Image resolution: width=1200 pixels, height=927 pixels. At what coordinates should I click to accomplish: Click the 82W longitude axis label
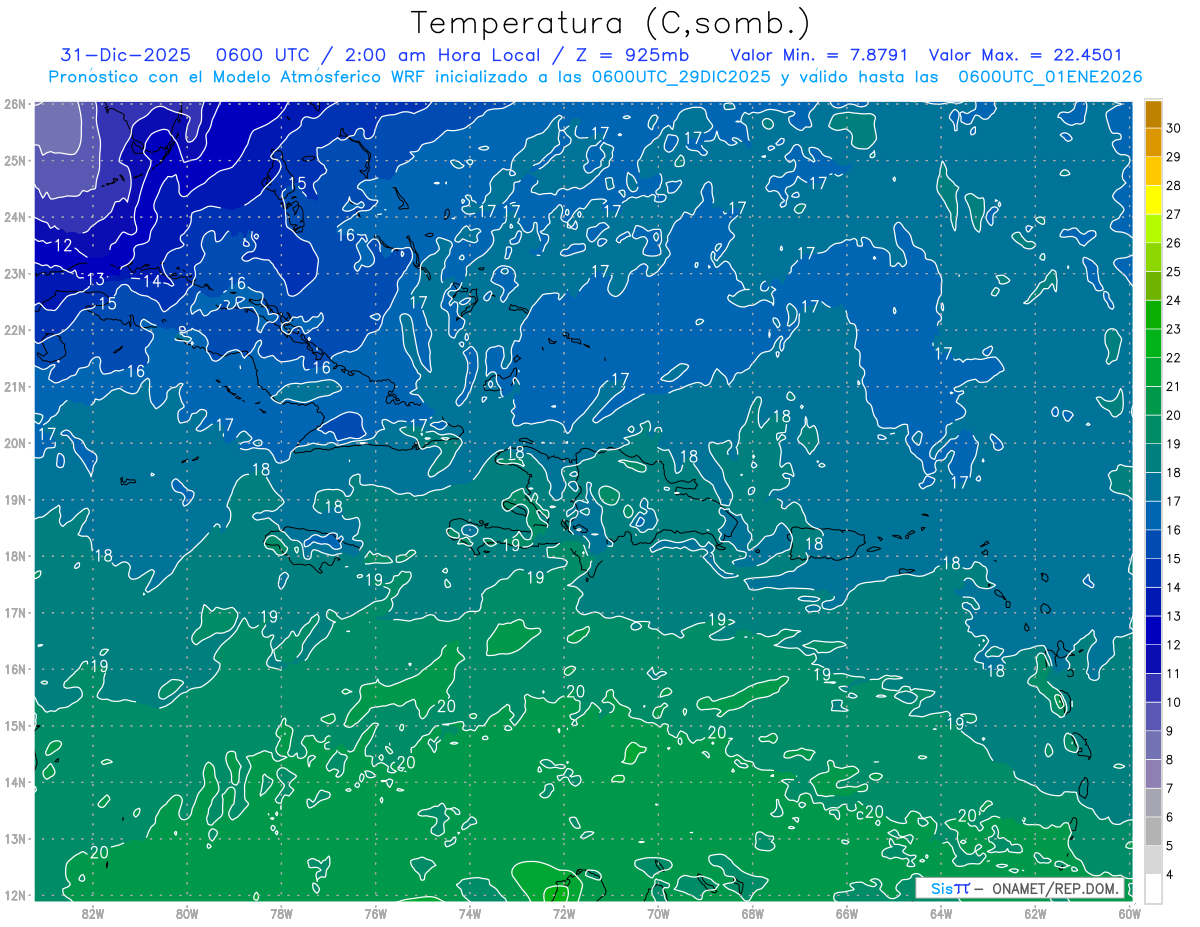[93, 912]
